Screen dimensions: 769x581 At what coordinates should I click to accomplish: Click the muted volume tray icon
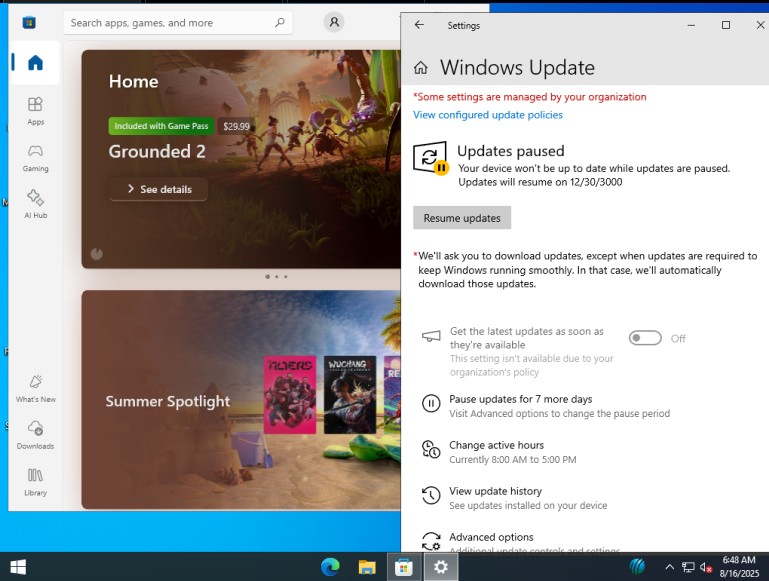pos(706,567)
